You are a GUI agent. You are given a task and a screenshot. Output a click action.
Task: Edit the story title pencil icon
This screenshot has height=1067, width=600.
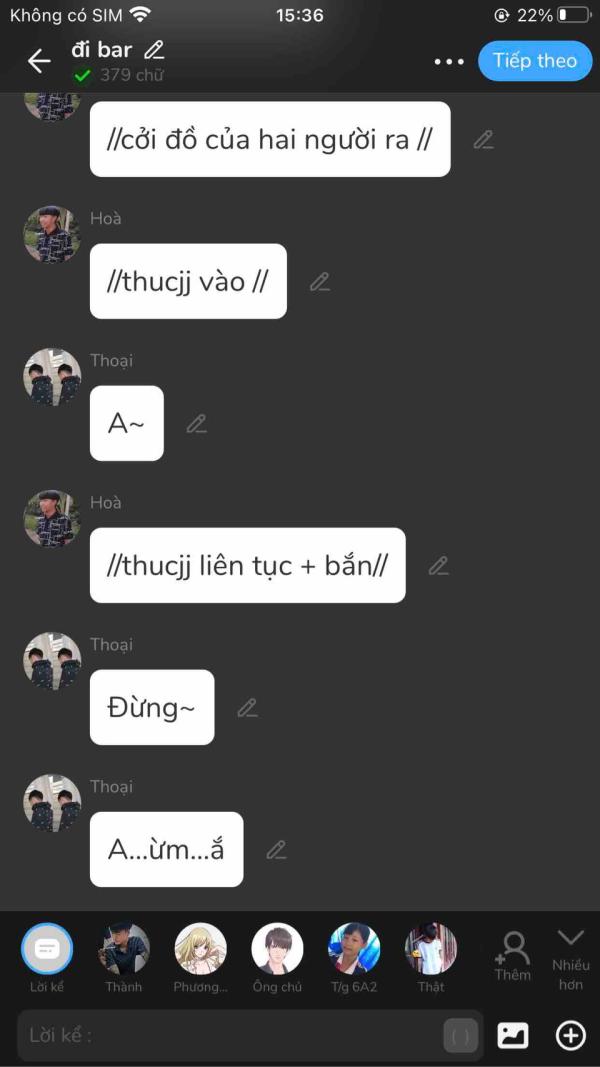click(155, 50)
